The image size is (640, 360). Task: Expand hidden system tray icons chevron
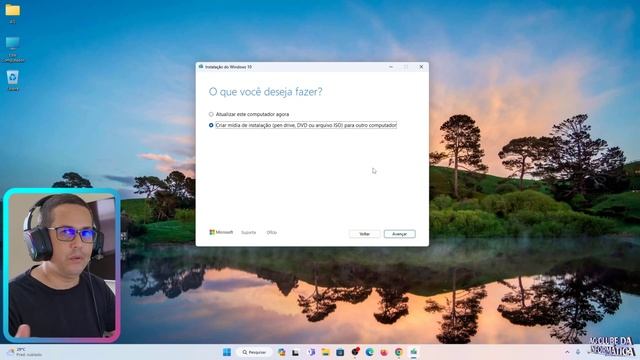(567, 352)
